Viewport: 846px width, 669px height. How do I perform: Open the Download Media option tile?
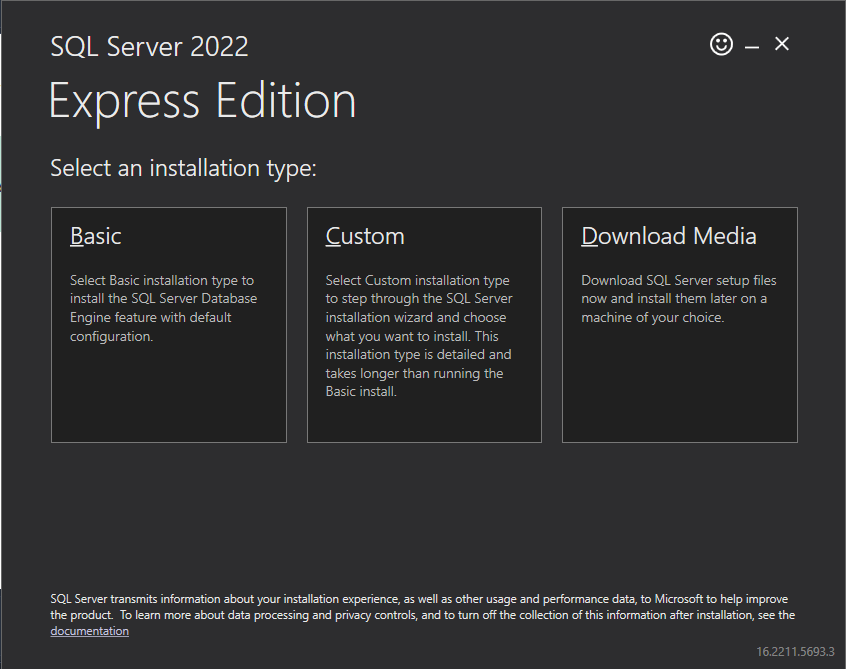(x=679, y=324)
